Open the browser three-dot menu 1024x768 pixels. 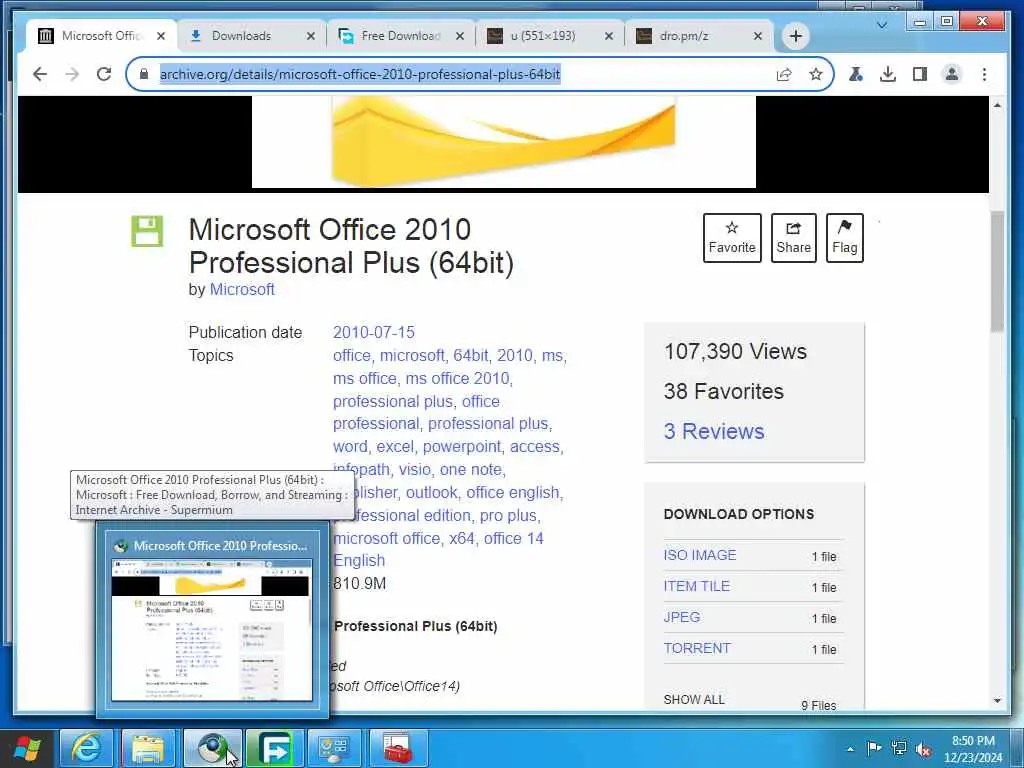point(984,74)
